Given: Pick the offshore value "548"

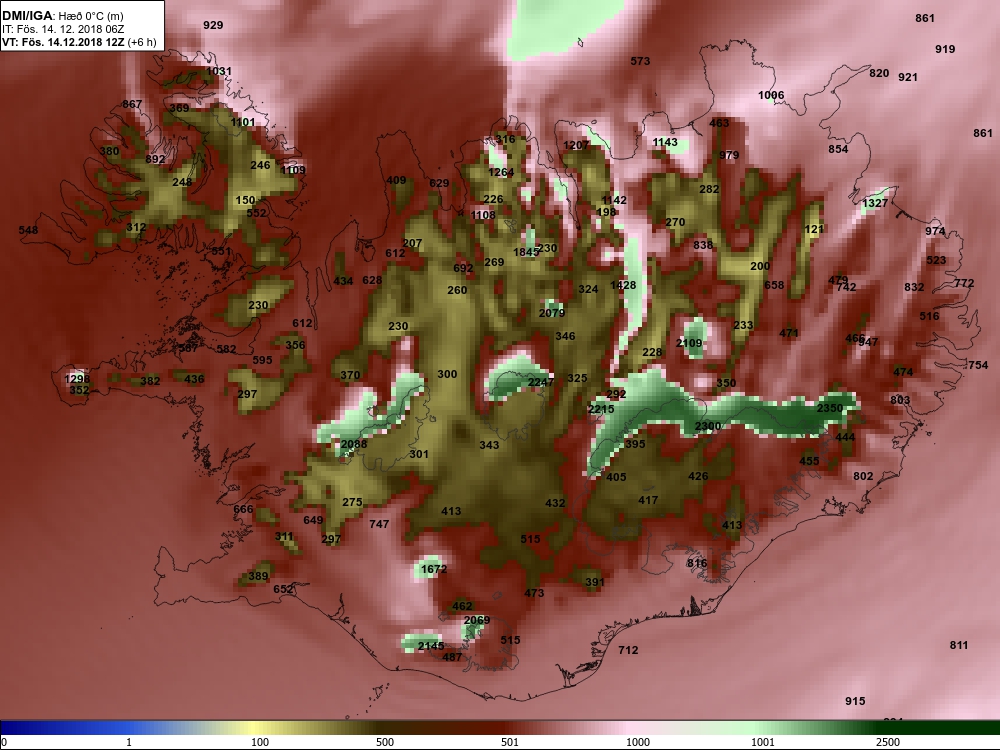Looking at the screenshot, I should 28,230.
